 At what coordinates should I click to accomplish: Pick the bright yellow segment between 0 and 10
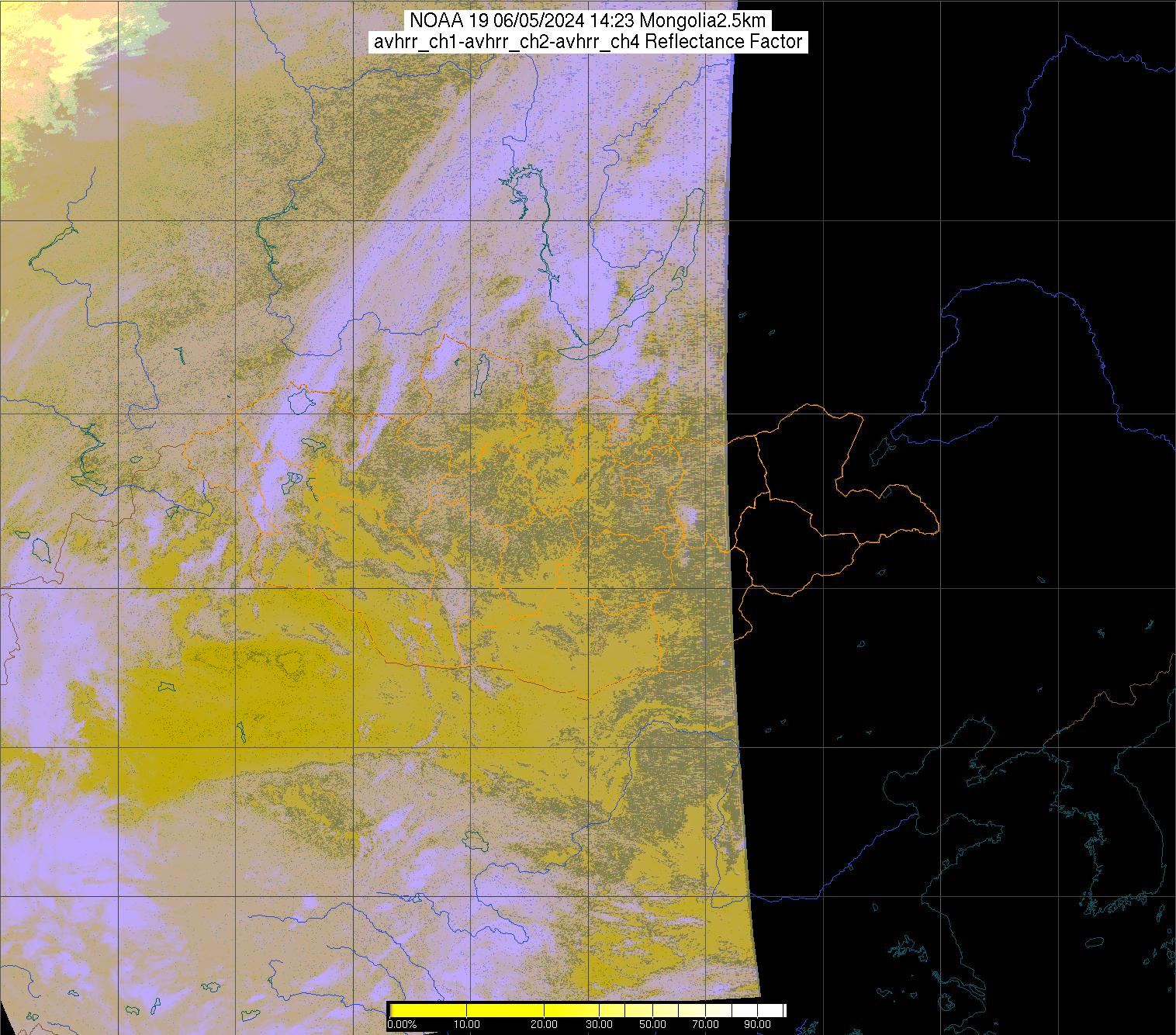click(428, 1010)
